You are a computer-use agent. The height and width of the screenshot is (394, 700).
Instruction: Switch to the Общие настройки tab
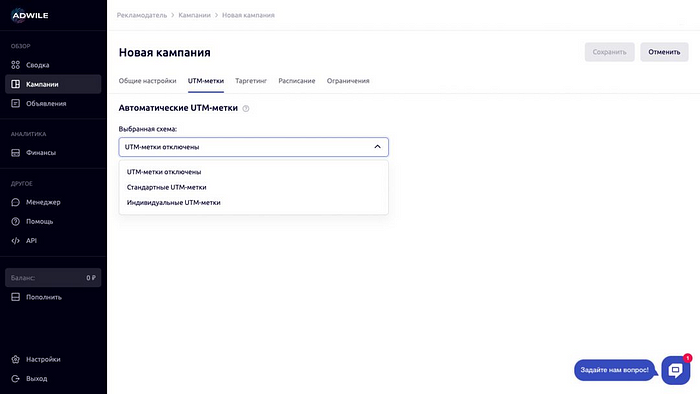coord(147,81)
